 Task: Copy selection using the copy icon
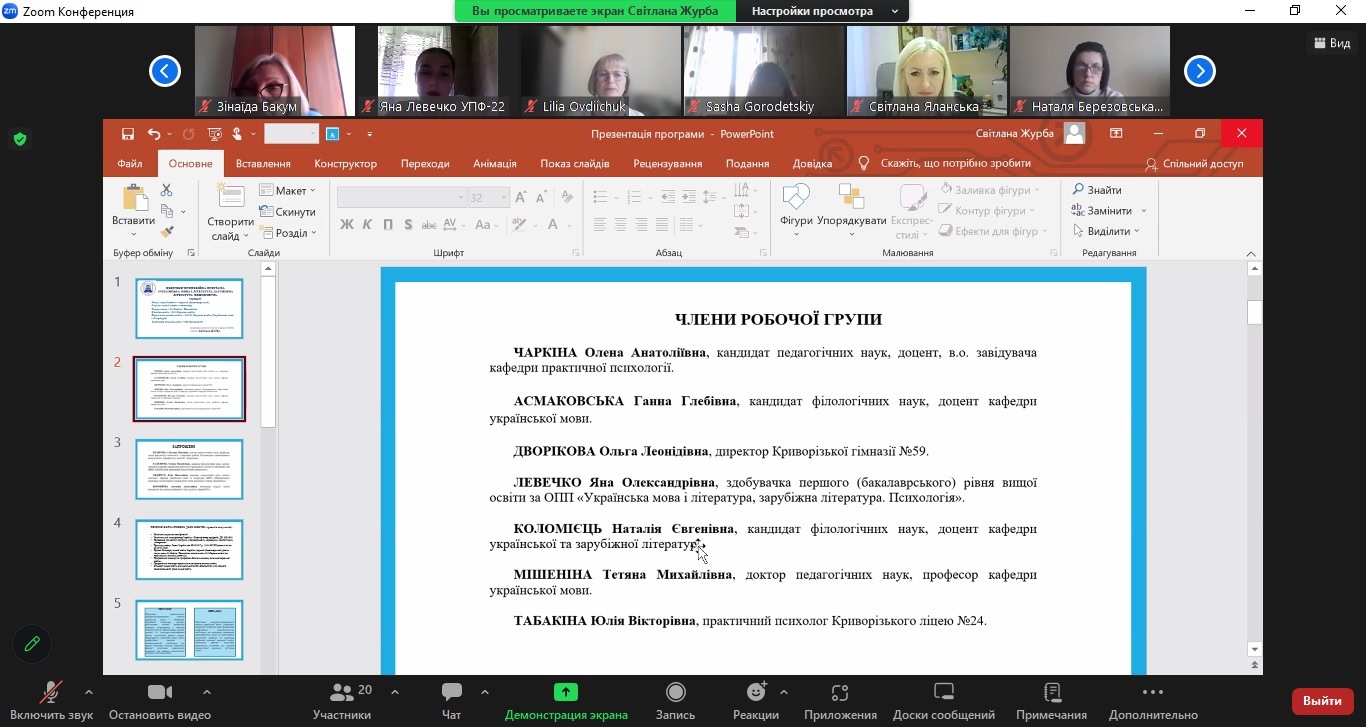[x=167, y=211]
